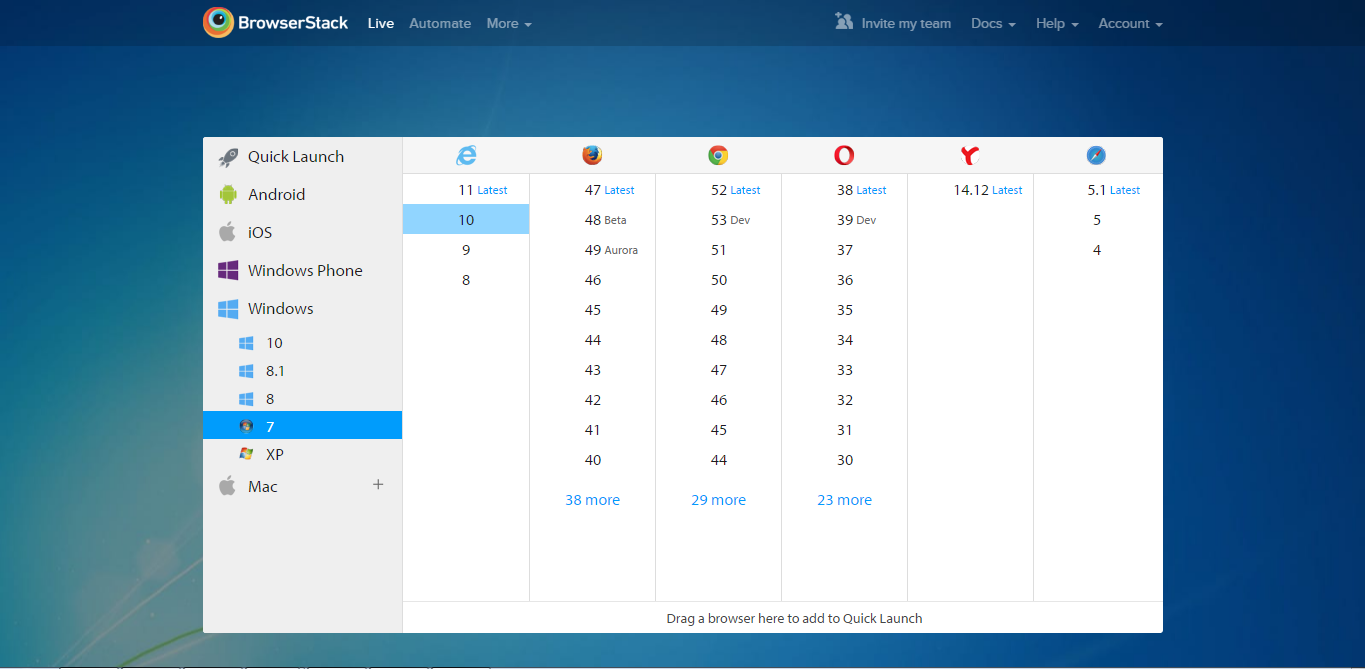Screen dimensions: 1365x669
Task: Select the Chrome browser icon
Action: 718,155
